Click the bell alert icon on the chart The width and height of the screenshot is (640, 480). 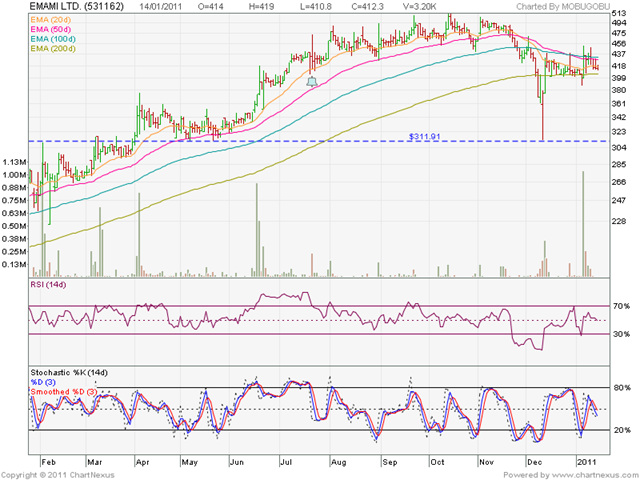tap(312, 81)
